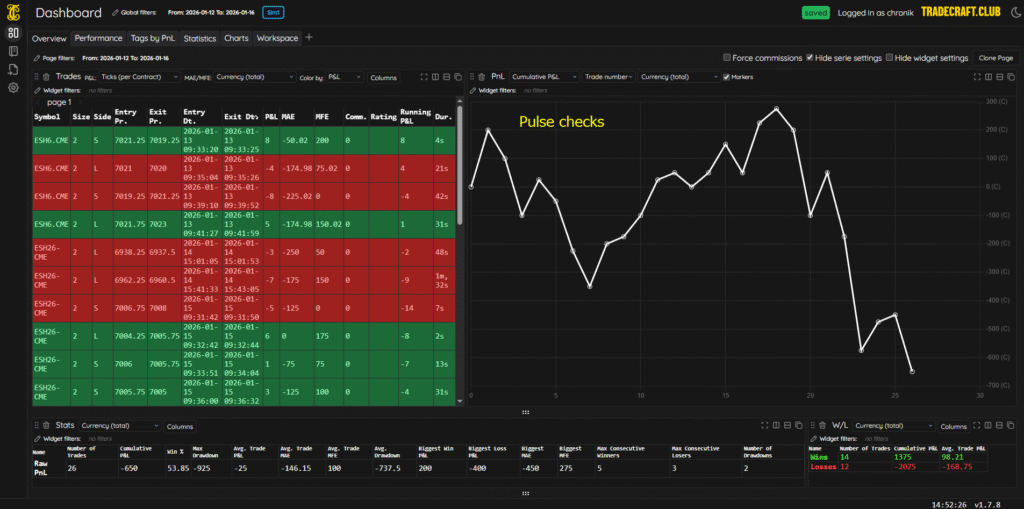
Task: Open the Color by P&L dropdown
Action: [343, 77]
